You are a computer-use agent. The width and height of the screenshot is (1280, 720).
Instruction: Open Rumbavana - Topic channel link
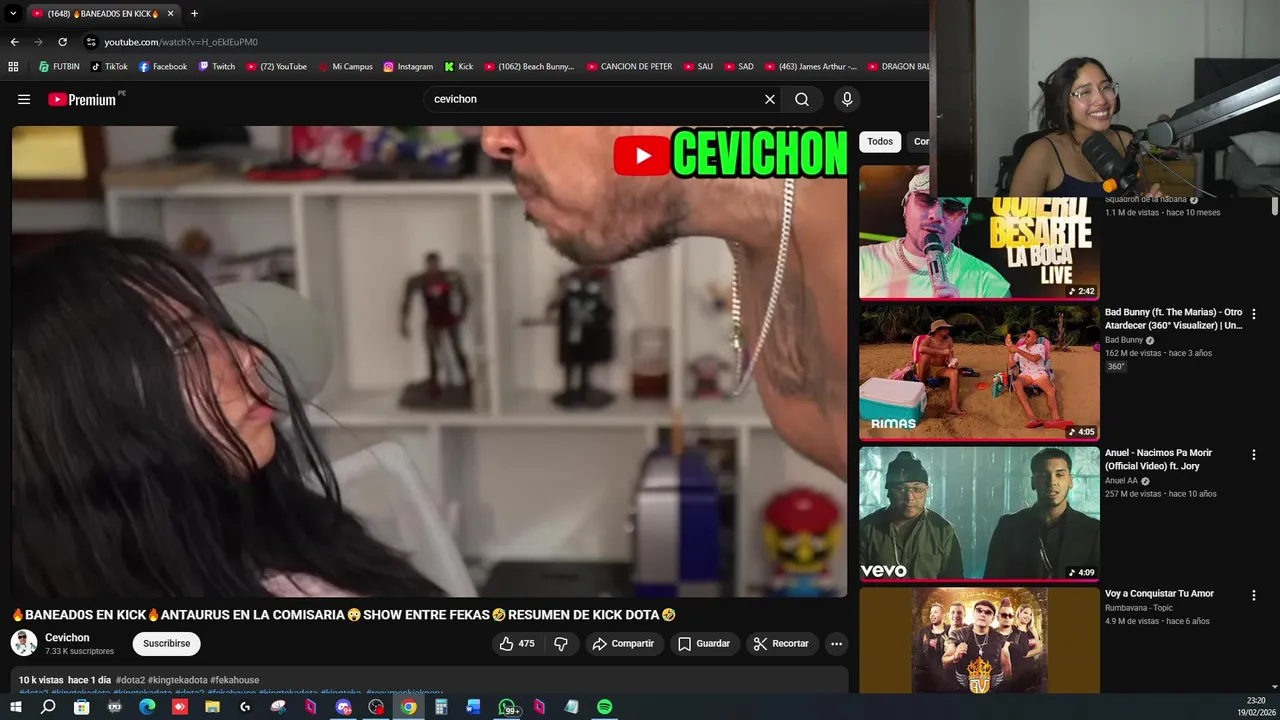coord(1138,608)
